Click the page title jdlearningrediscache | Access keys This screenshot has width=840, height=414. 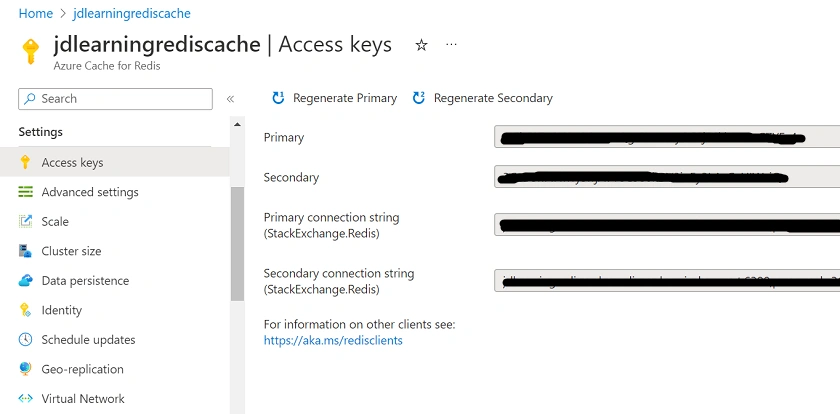coord(222,44)
